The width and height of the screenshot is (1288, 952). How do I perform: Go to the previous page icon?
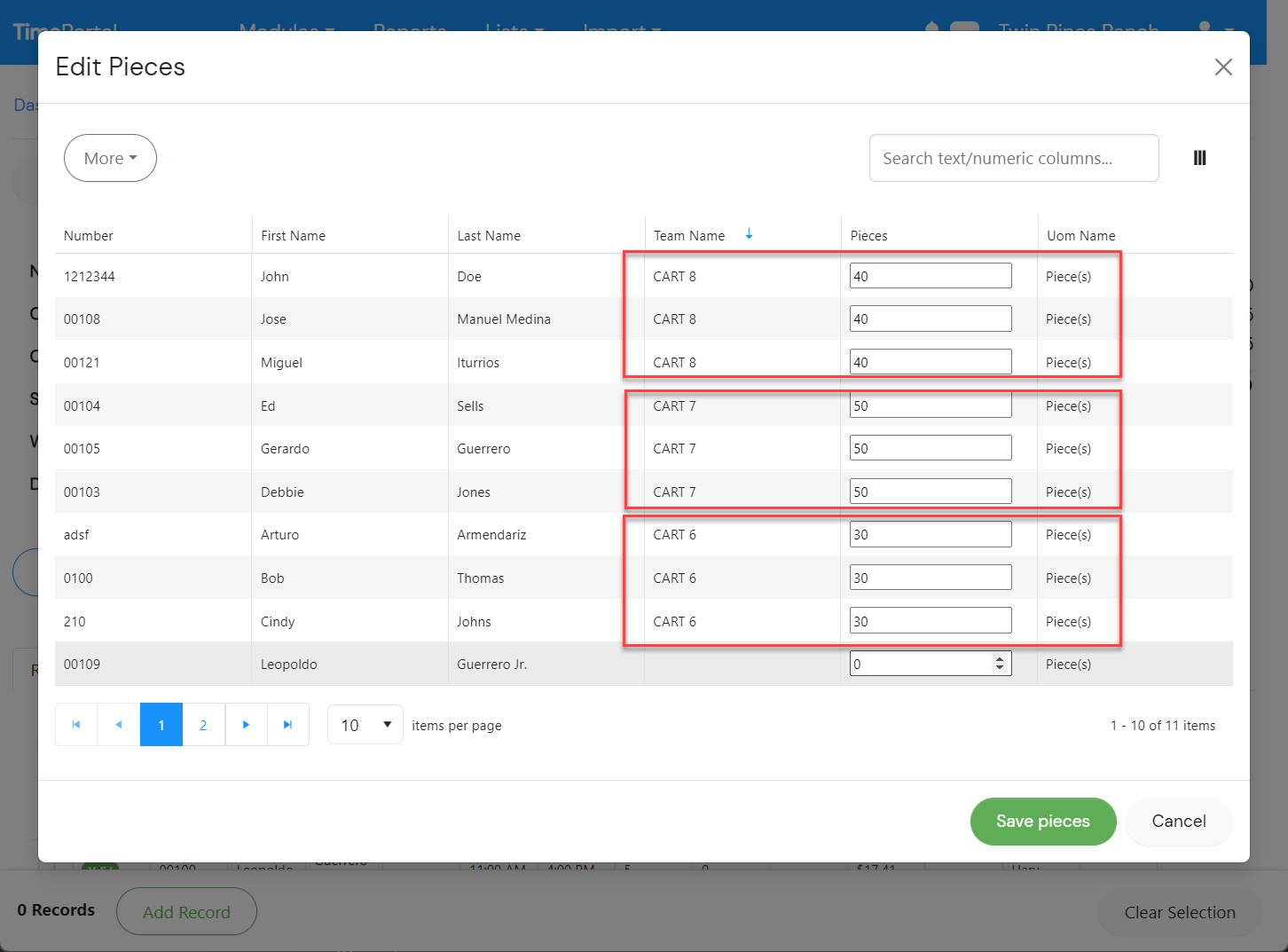pyautogui.click(x=118, y=724)
